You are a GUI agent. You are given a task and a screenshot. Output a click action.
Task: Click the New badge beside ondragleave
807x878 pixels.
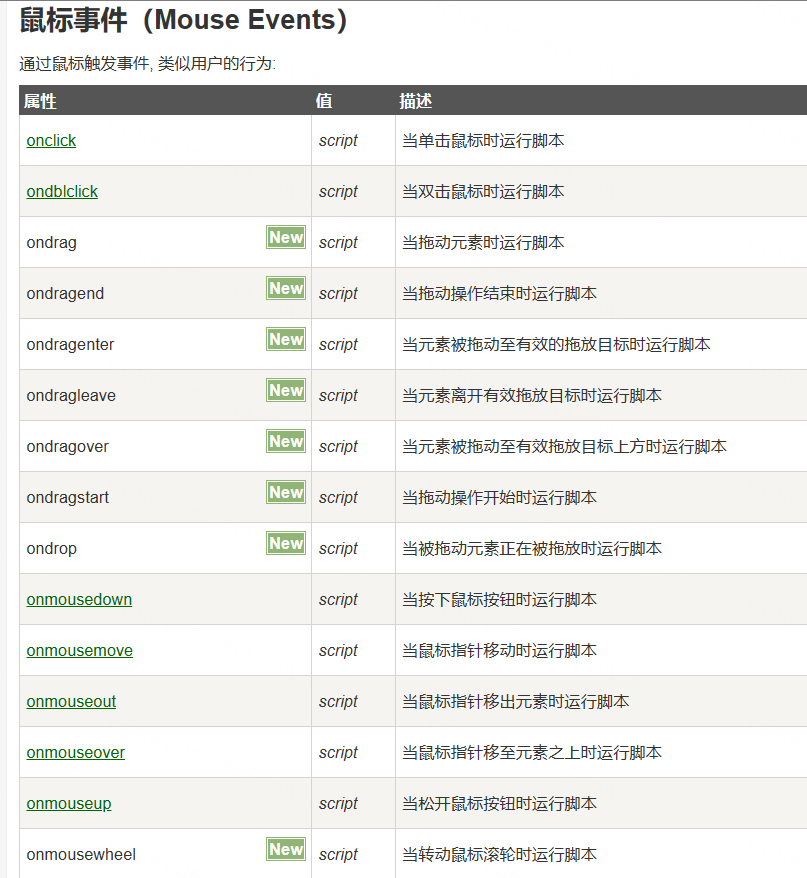(x=286, y=391)
